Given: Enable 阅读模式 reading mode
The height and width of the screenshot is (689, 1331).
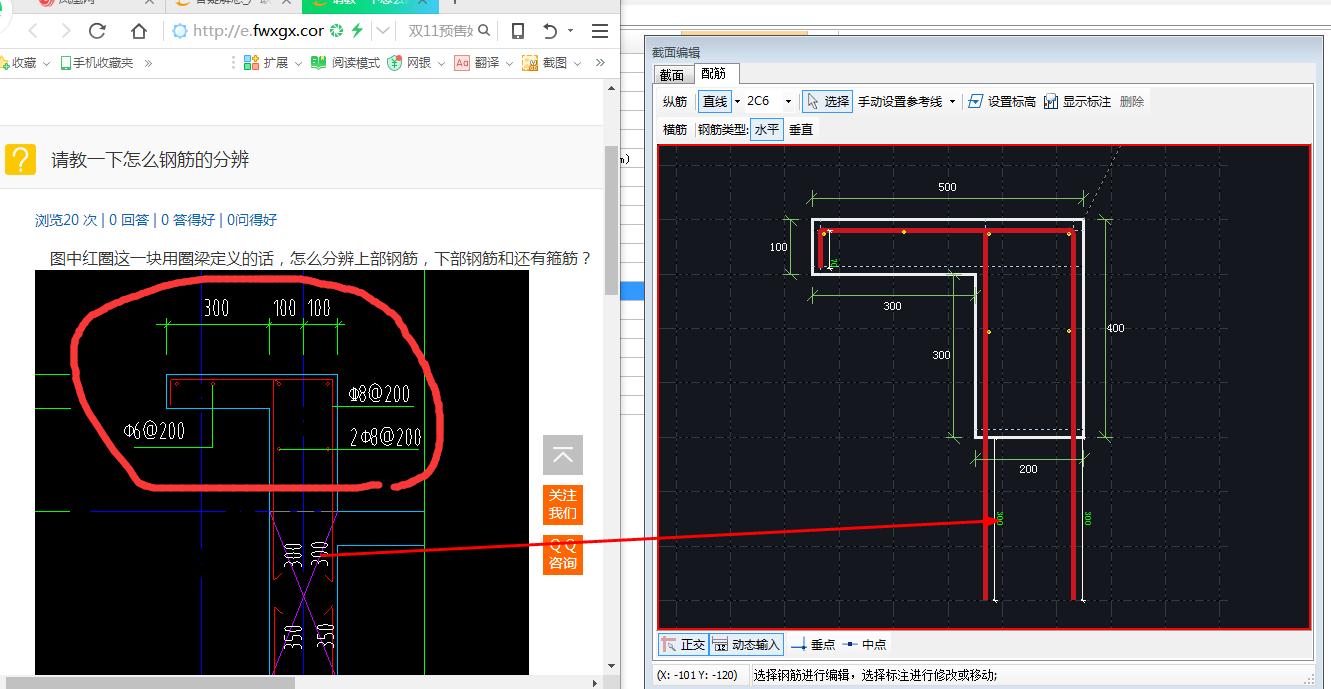Looking at the screenshot, I should 345,62.
